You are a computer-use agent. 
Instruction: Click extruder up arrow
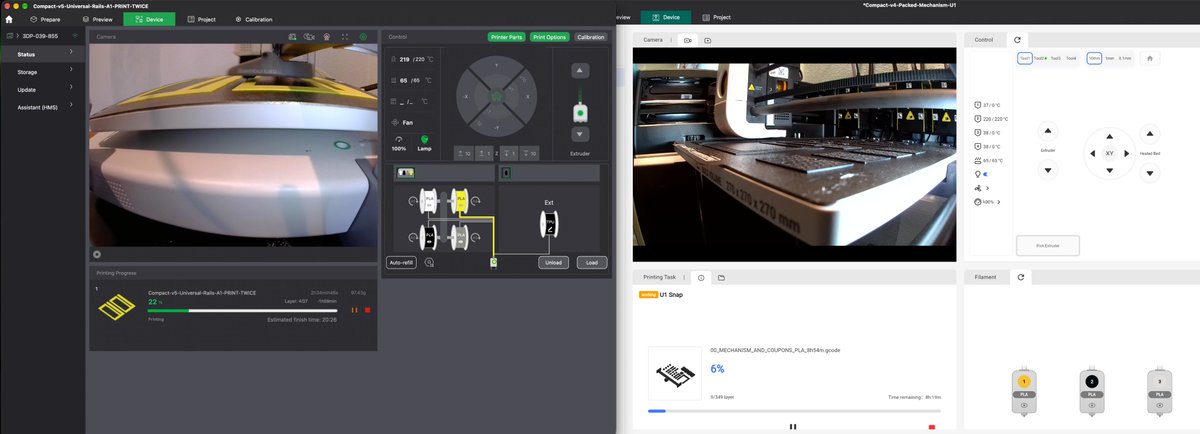pos(579,69)
